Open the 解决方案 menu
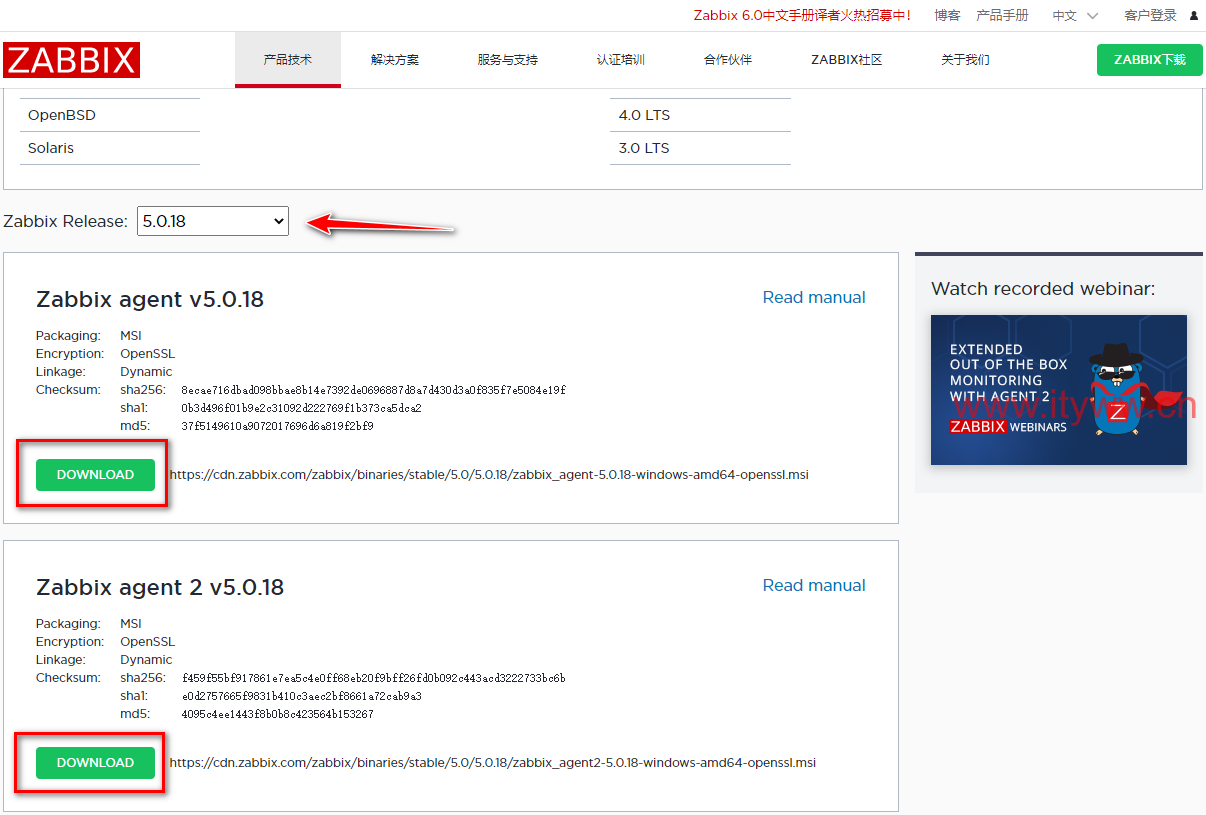Screen dimensions: 1206x815 click(395, 60)
